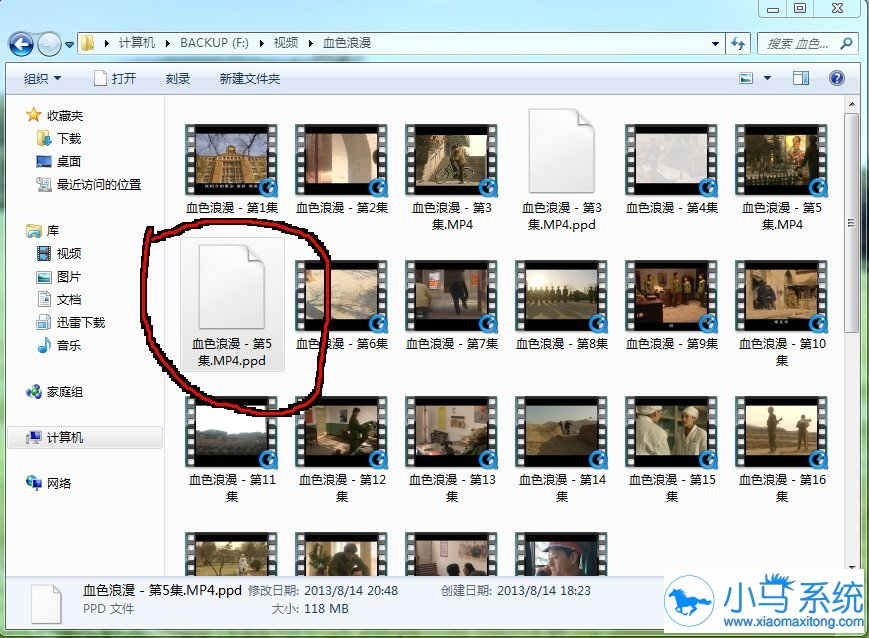Image resolution: width=869 pixels, height=638 pixels.
Task: Click the file list vertical scrollbar
Action: coord(851,223)
